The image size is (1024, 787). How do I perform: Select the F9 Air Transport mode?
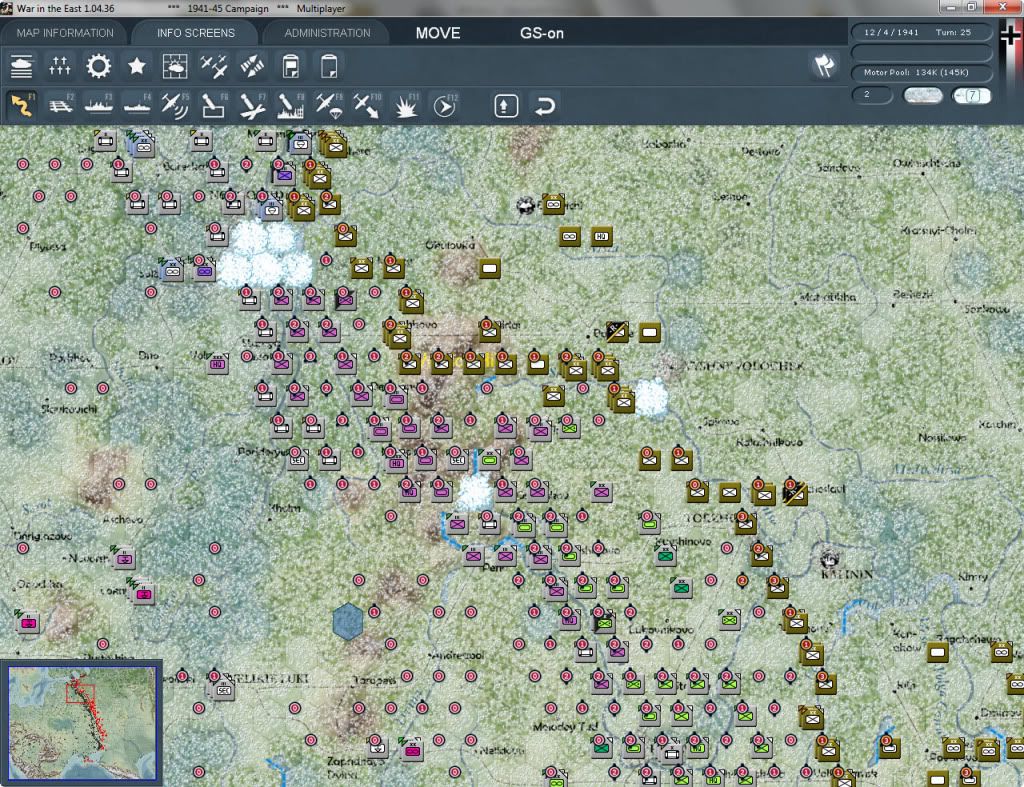click(328, 105)
